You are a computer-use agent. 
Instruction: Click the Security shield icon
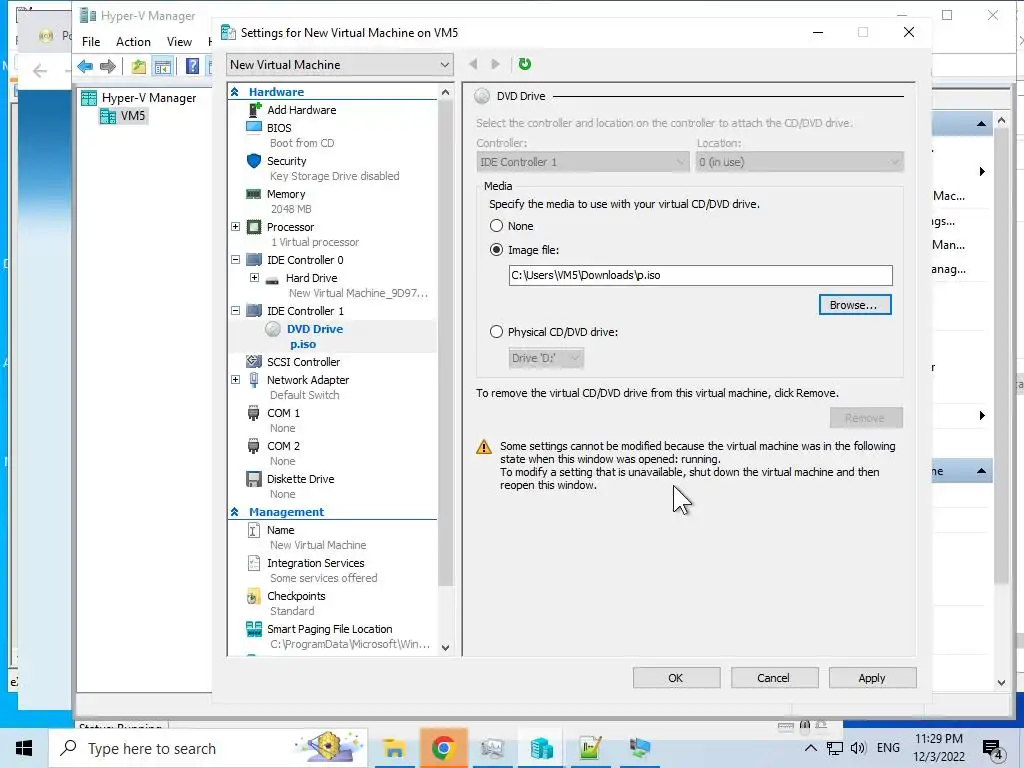click(254, 161)
